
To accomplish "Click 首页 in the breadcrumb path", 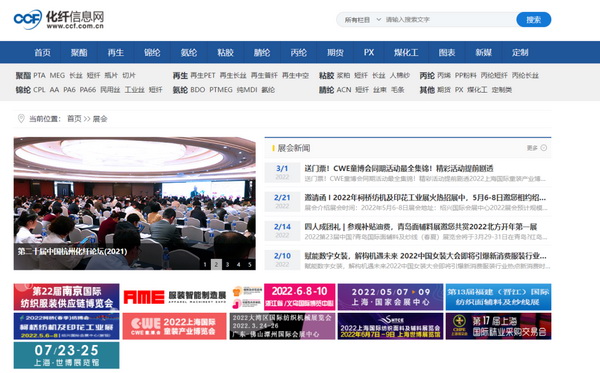I will coord(74,119).
